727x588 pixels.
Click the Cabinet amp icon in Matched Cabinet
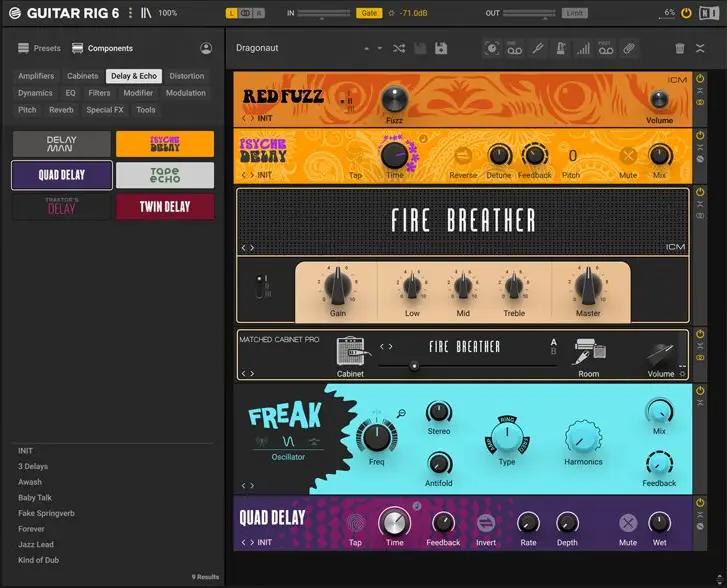[353, 351]
